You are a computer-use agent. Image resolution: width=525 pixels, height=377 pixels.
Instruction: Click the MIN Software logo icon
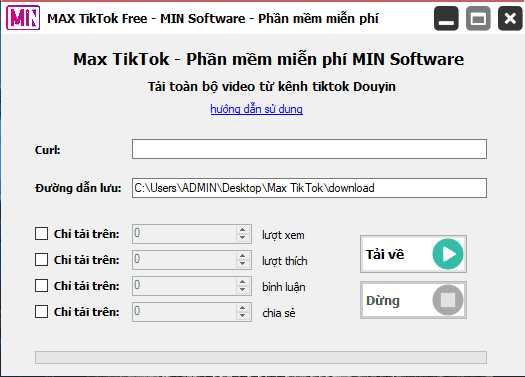coord(23,18)
